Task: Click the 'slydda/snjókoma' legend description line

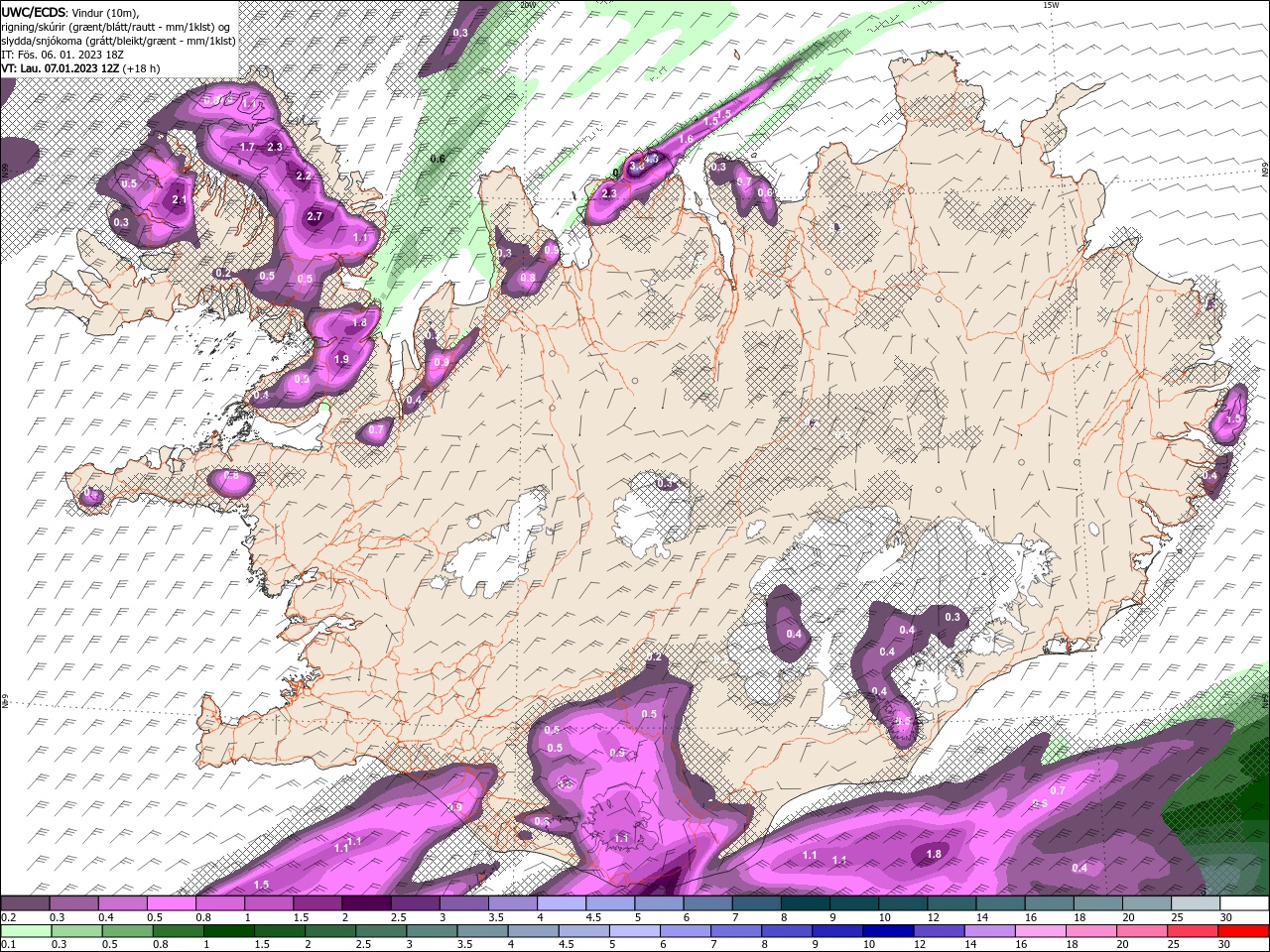Action: tap(118, 41)
